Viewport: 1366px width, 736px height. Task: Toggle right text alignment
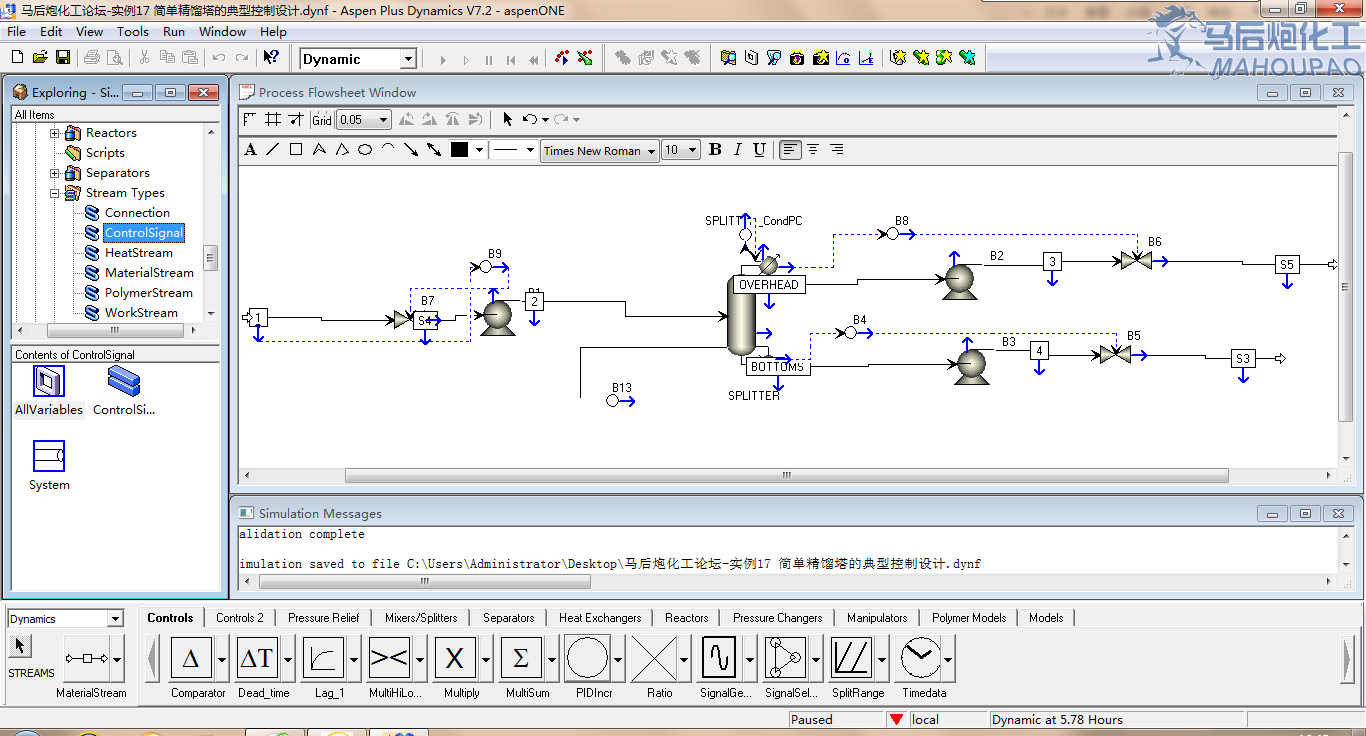(x=836, y=150)
